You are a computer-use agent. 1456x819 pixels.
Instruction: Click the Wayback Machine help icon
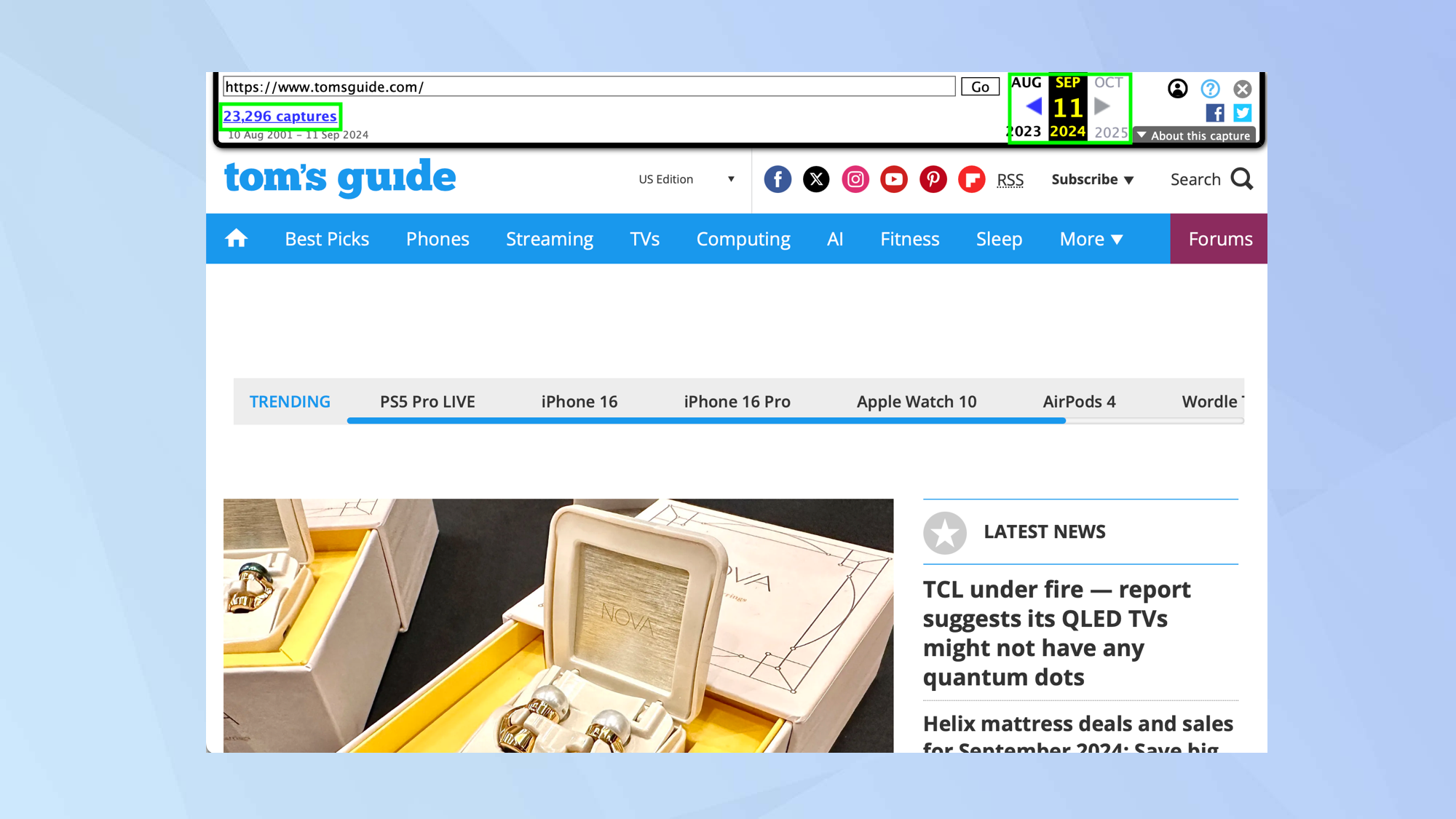(x=1210, y=89)
